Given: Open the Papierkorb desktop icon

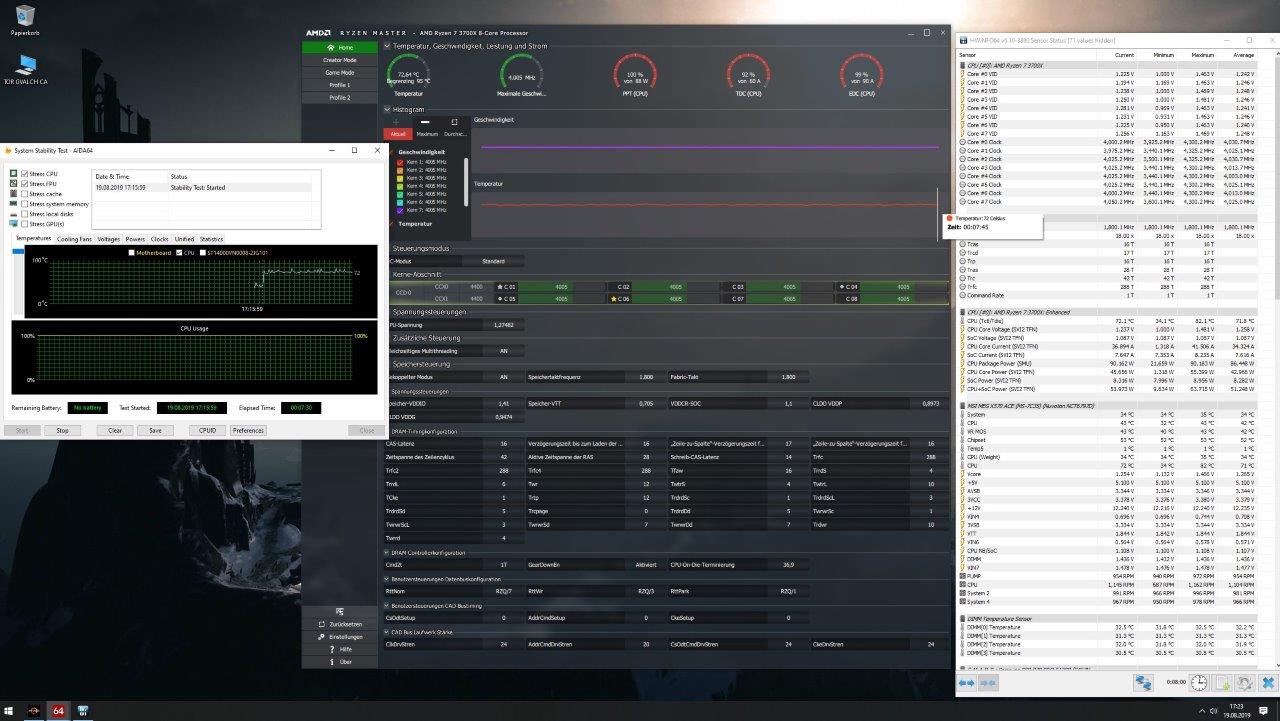Looking at the screenshot, I should (x=24, y=20).
